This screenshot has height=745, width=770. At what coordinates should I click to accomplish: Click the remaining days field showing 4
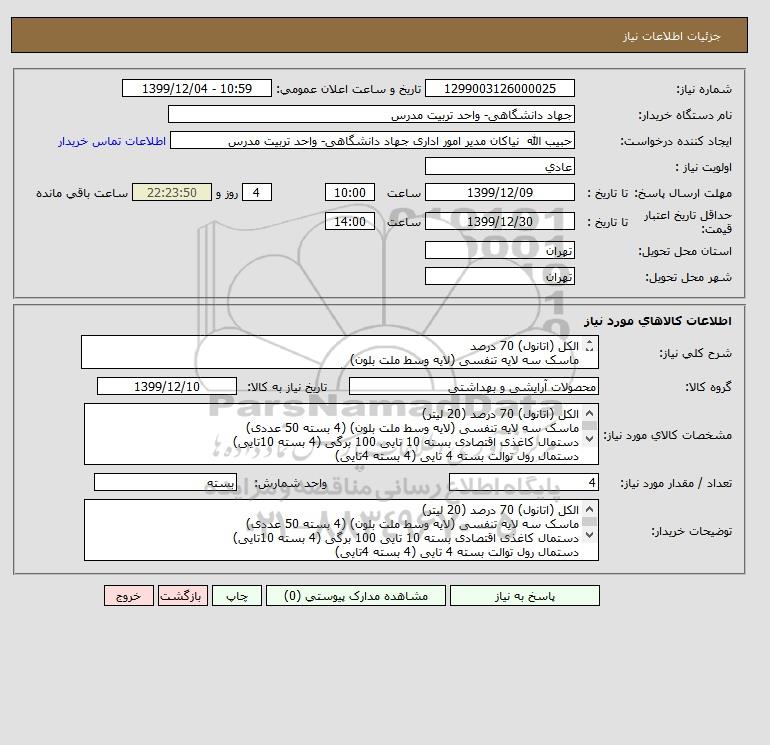coord(256,193)
